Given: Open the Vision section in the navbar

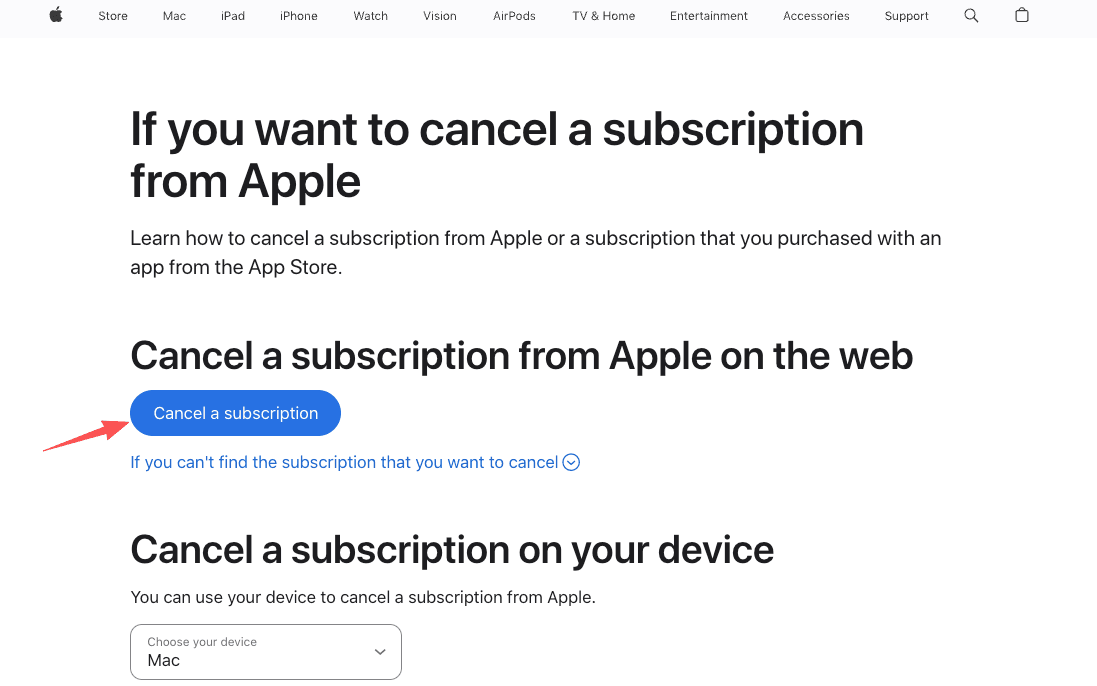Looking at the screenshot, I should click(439, 16).
